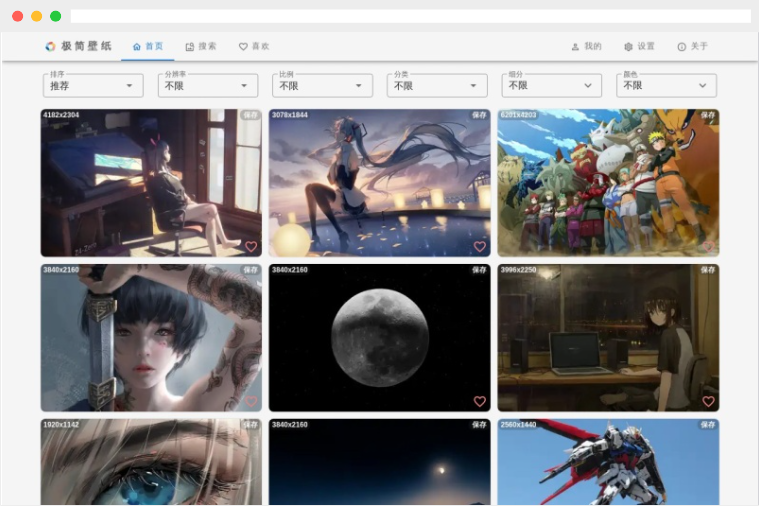Expand the 比例 aspect ratio dropdown

point(322,86)
